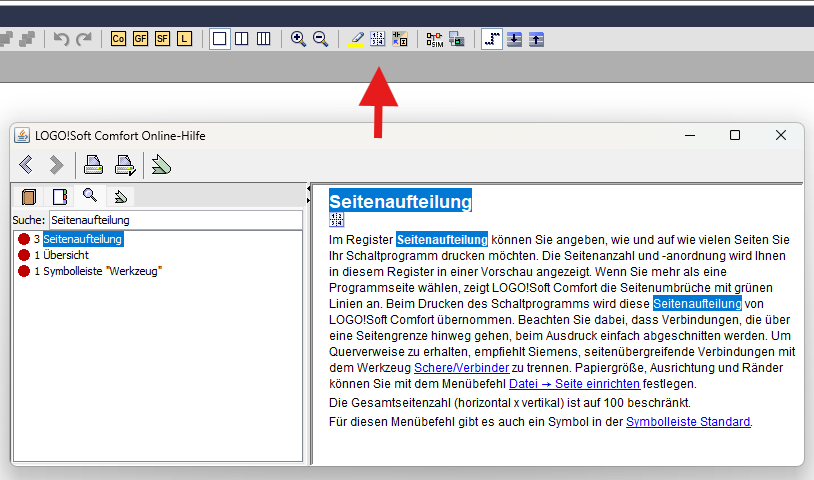
Task: Zoom in with plus magnifier
Action: pos(298,39)
